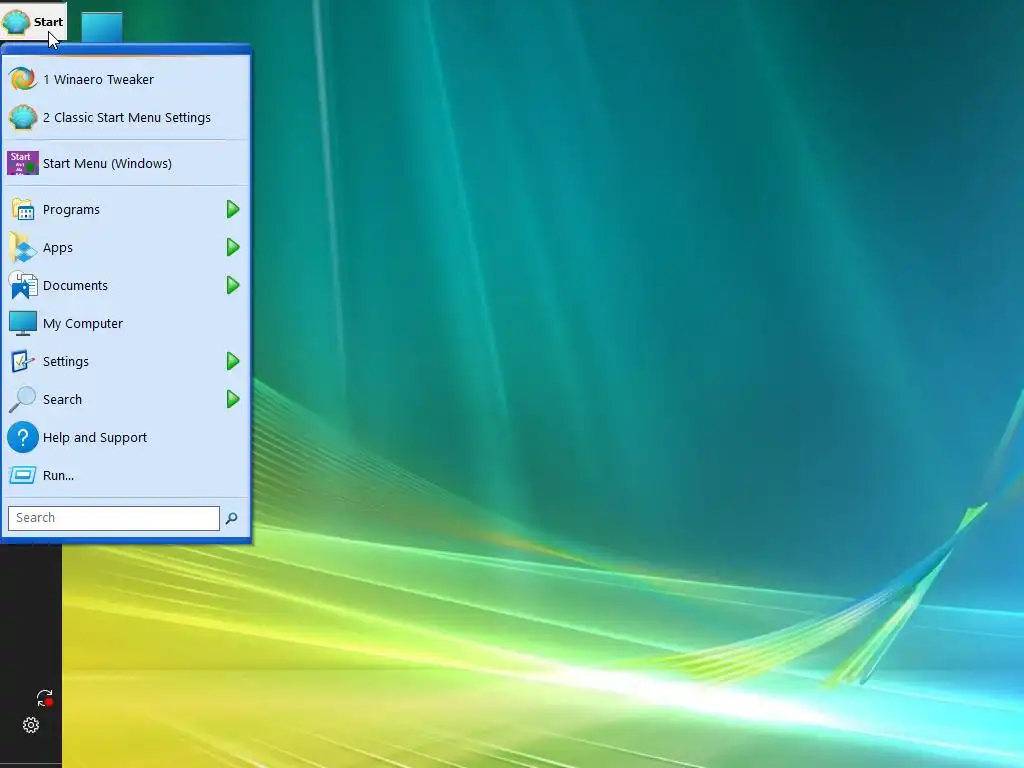Open My Computer
This screenshot has width=1024, height=768.
[x=126, y=323]
